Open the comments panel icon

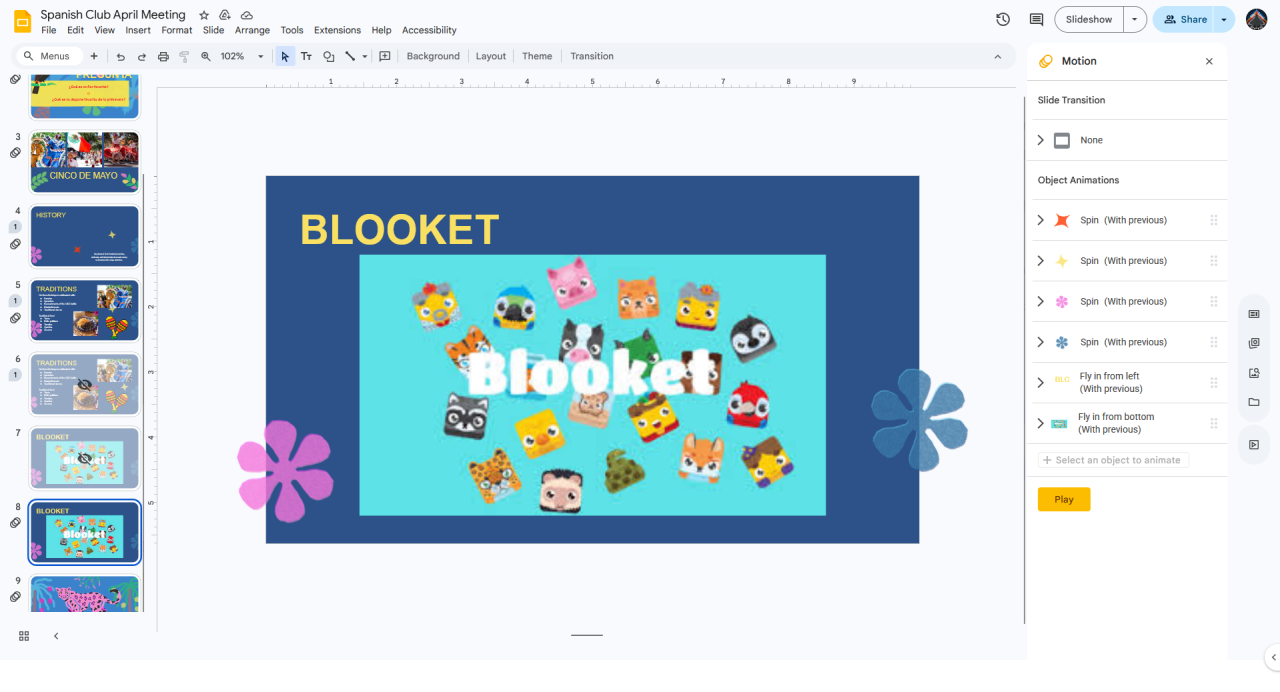1036,20
